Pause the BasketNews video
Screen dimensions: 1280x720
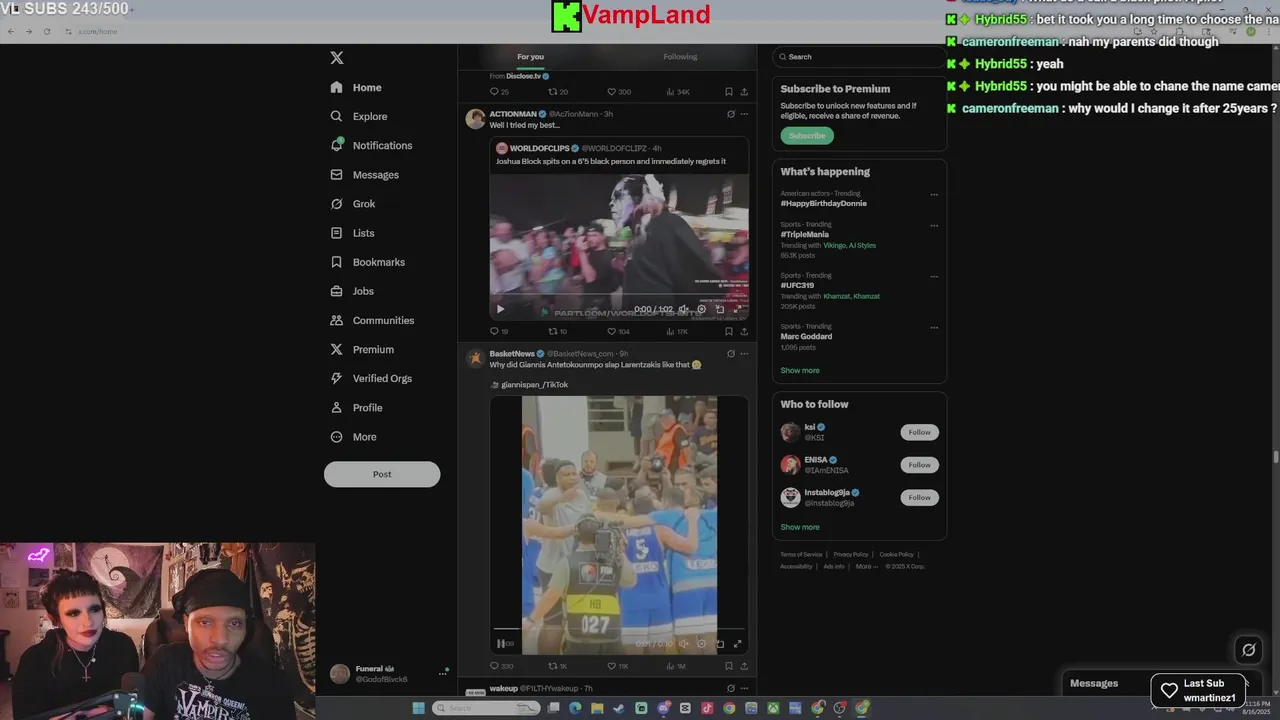point(501,644)
